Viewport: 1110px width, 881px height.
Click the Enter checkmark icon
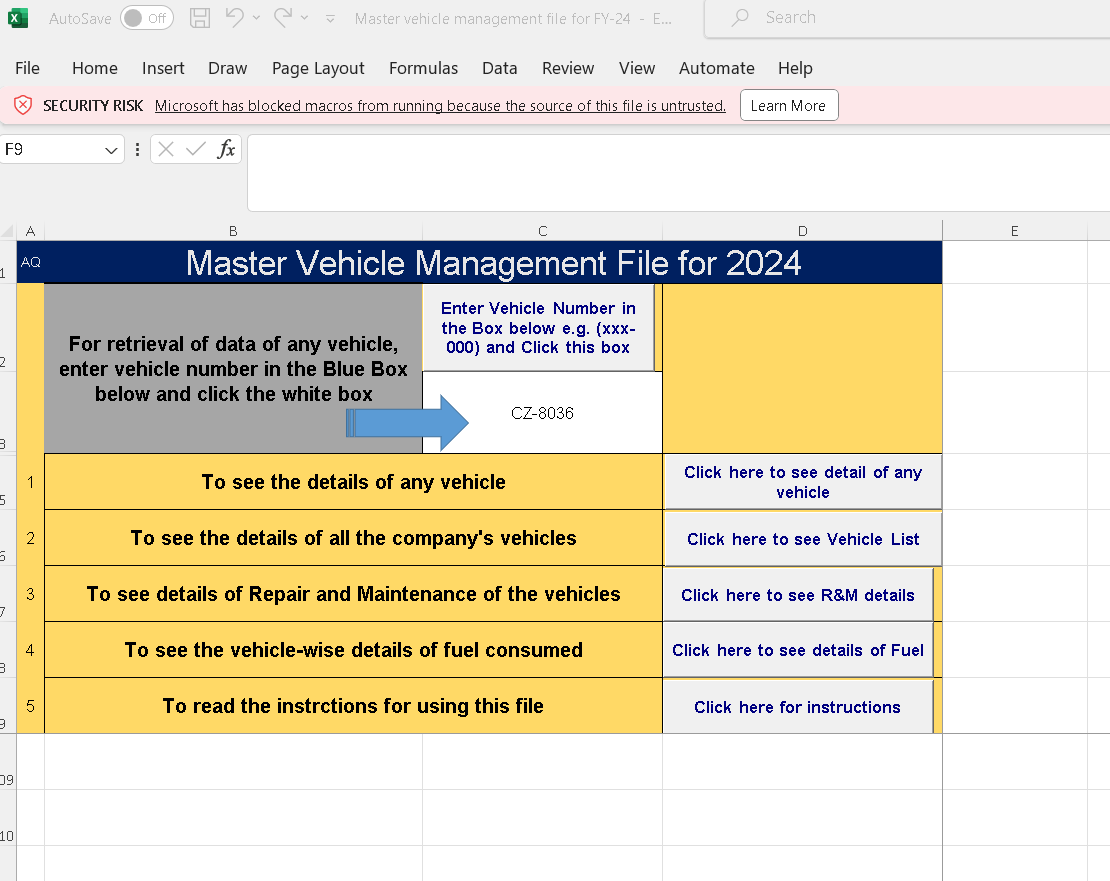coord(195,149)
